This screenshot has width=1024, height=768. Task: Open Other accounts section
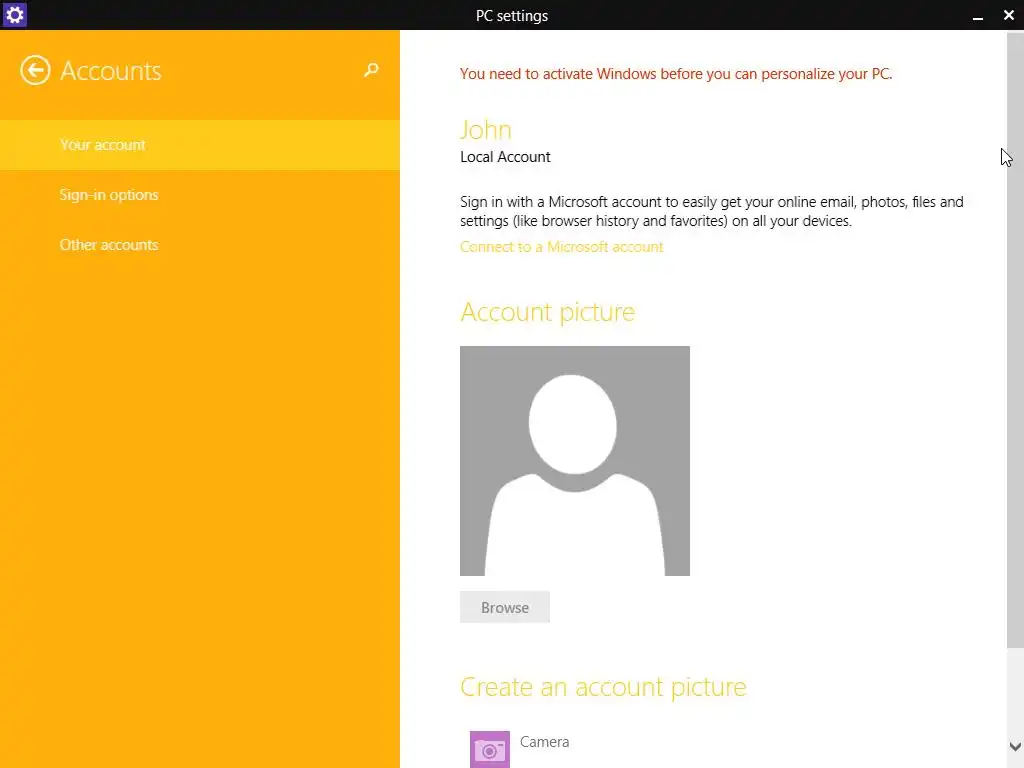[200, 245]
